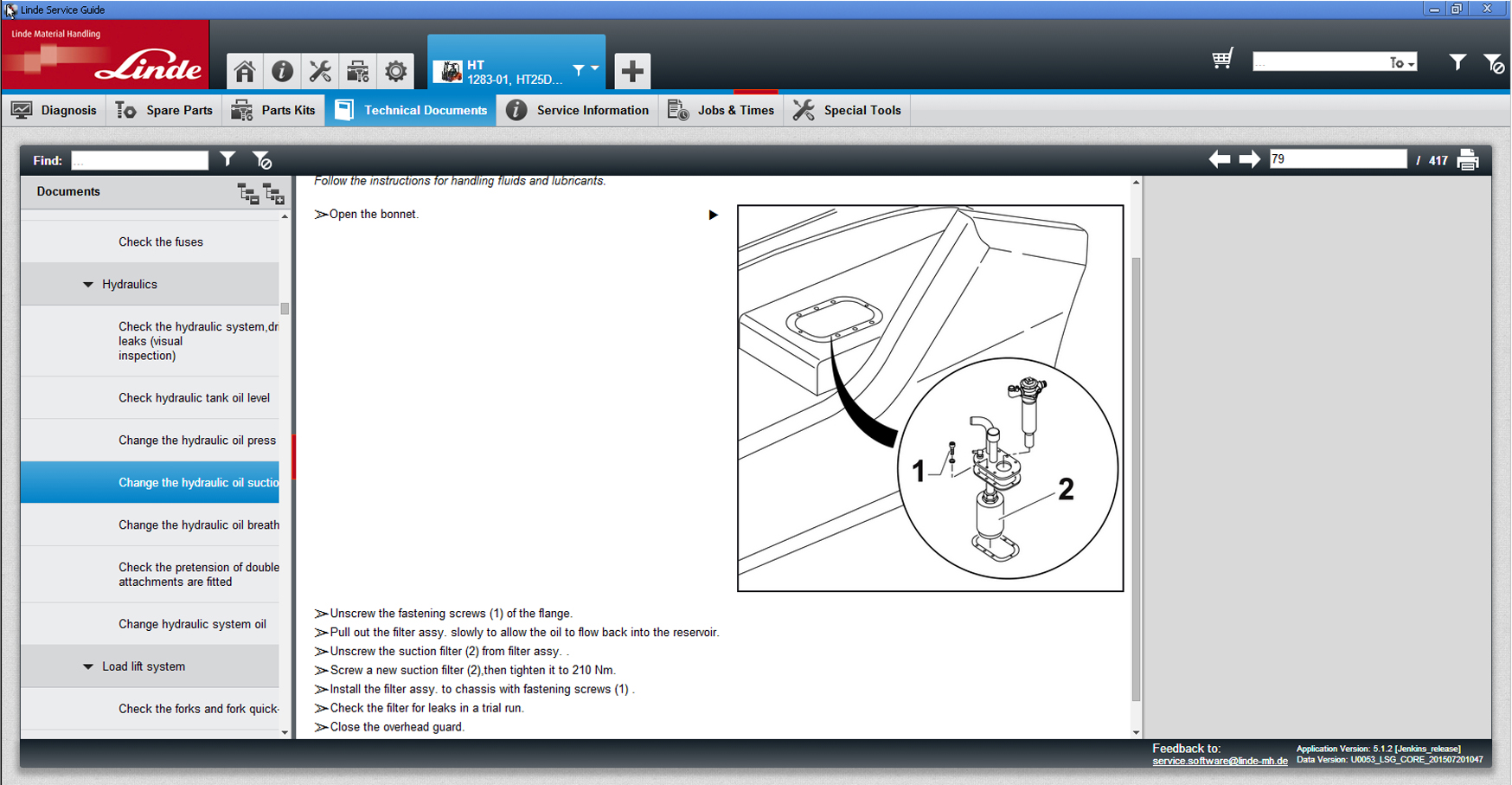
Task: Click the page number input field
Action: pyautogui.click(x=1337, y=159)
